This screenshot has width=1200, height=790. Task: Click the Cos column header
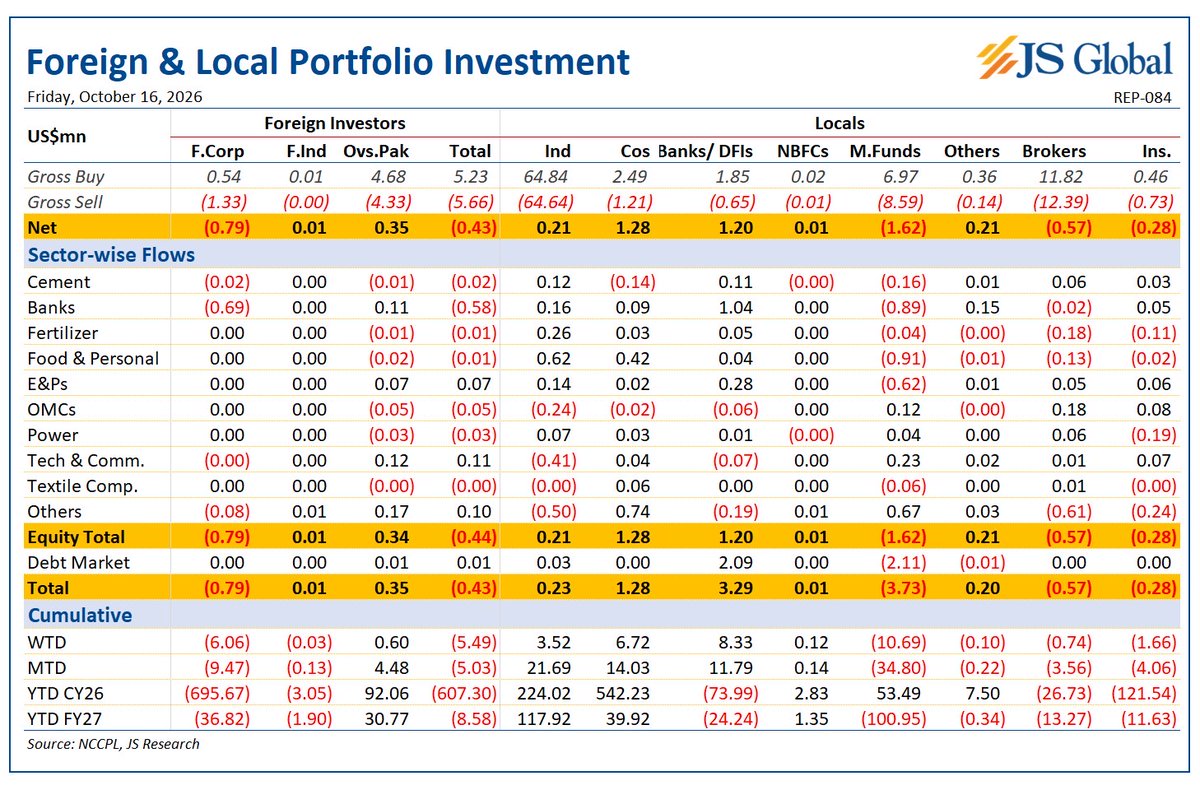pyautogui.click(x=635, y=151)
